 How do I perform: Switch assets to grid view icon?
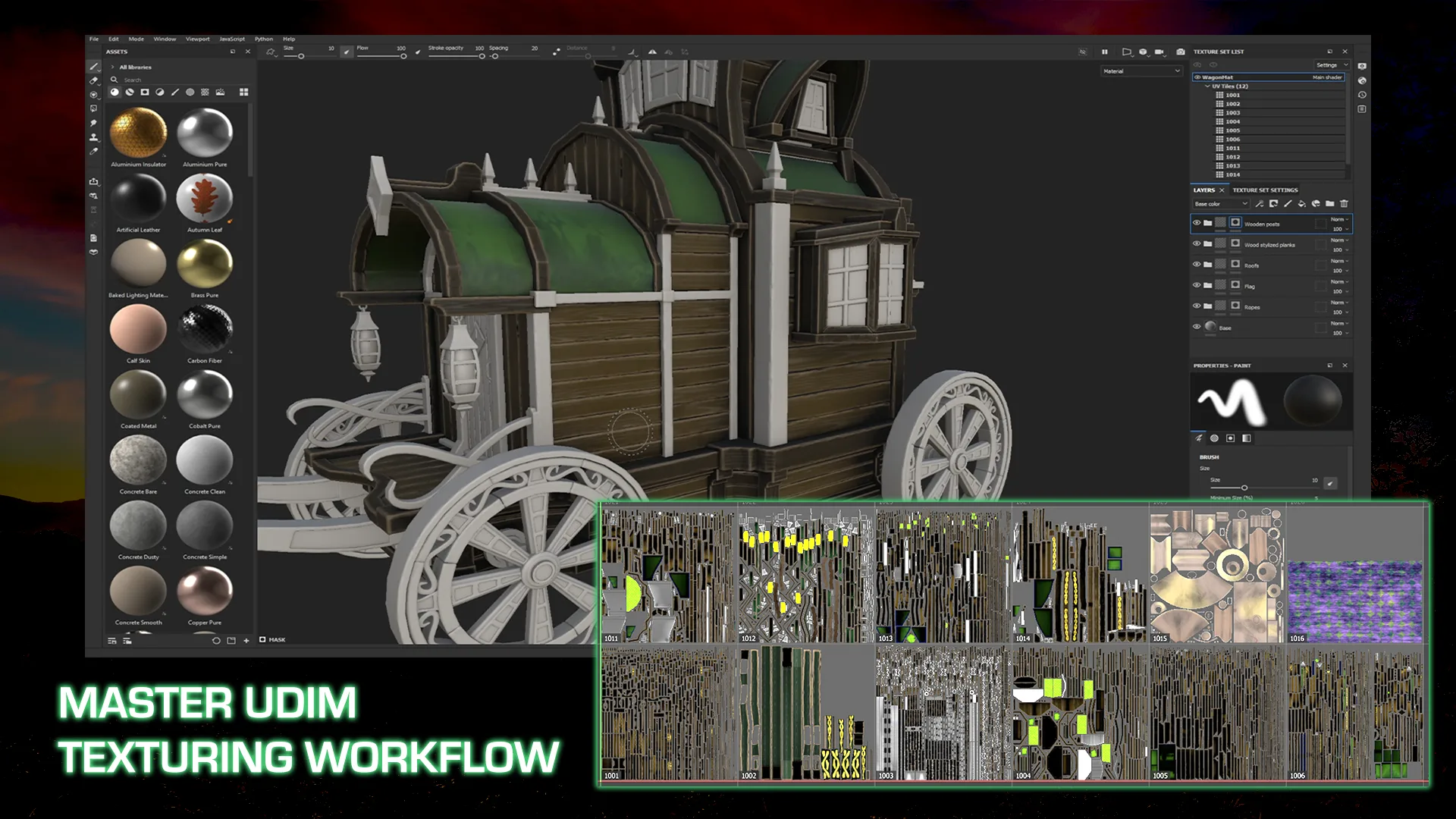pyautogui.click(x=244, y=93)
